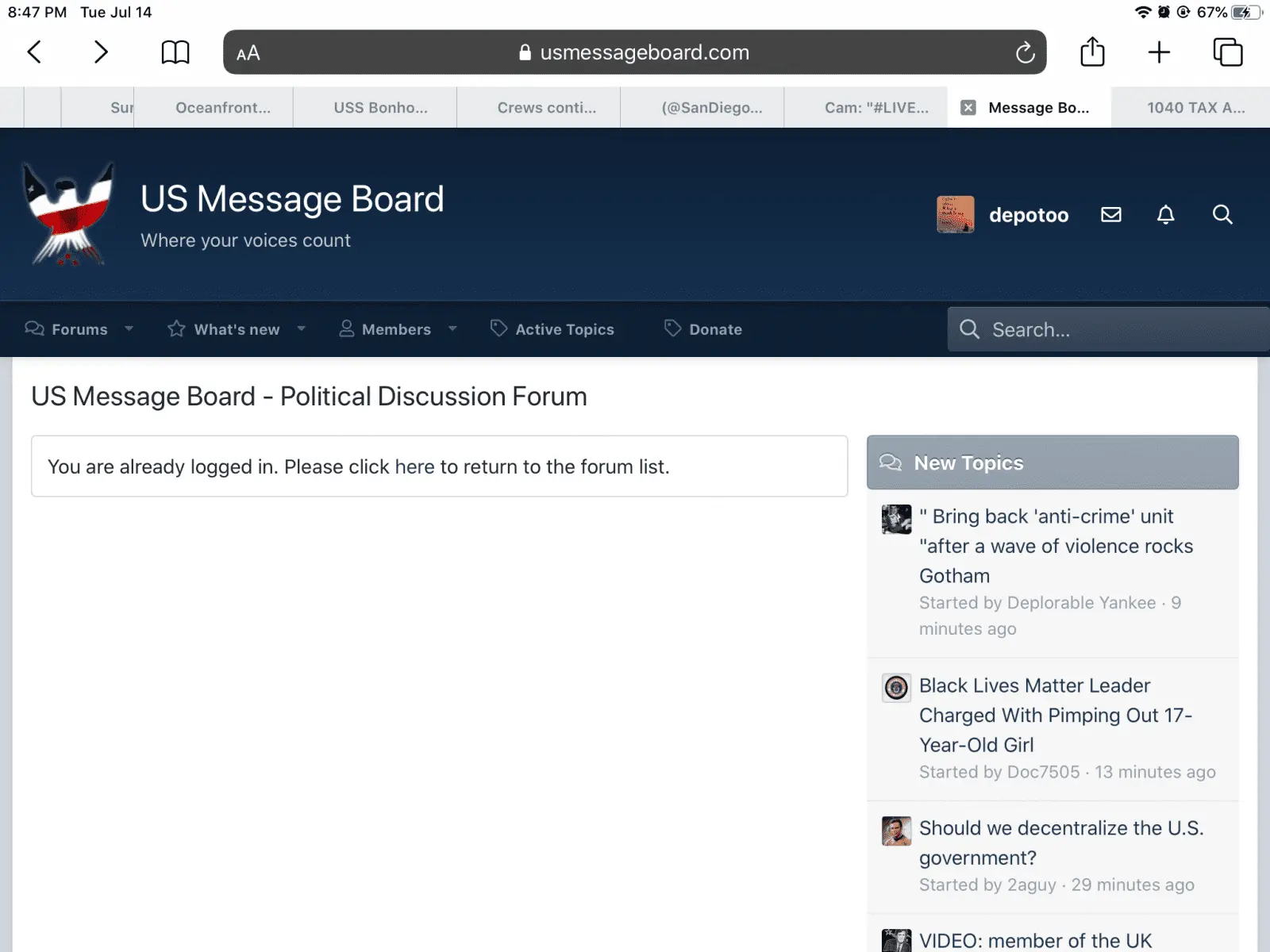Open 'Should we decentralize the U.S. government?' topic
The image size is (1270, 952).
coord(1061,843)
